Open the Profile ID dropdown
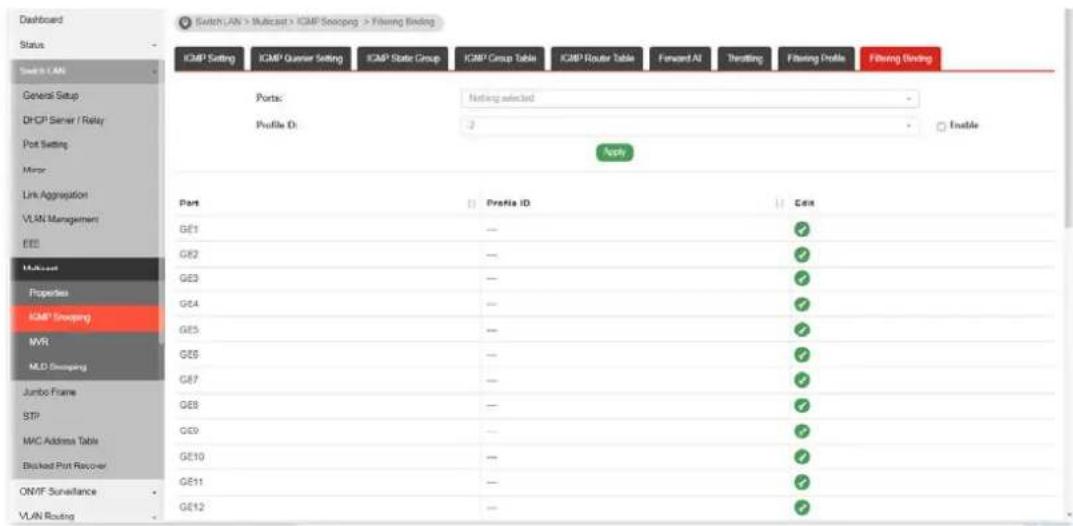Image resolution: width=1073 pixels, height=526 pixels. [690, 127]
